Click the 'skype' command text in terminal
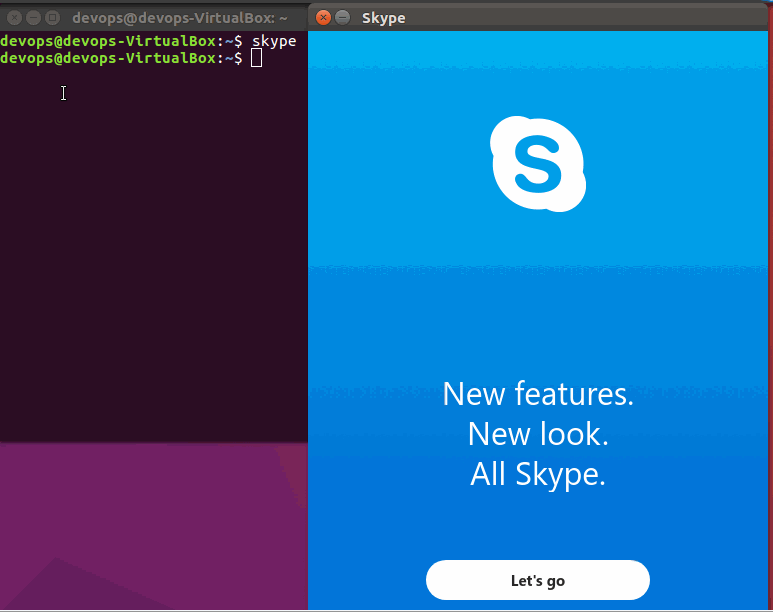 point(274,41)
